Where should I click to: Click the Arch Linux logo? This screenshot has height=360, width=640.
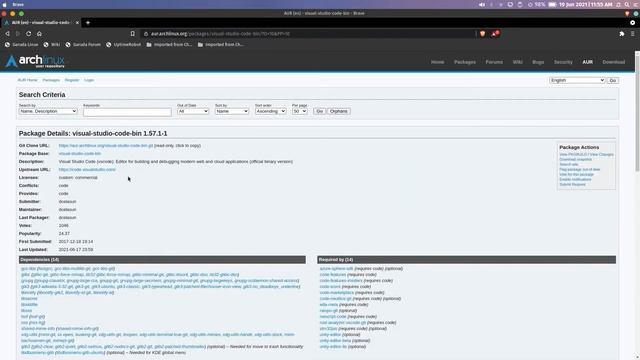coord(35,62)
